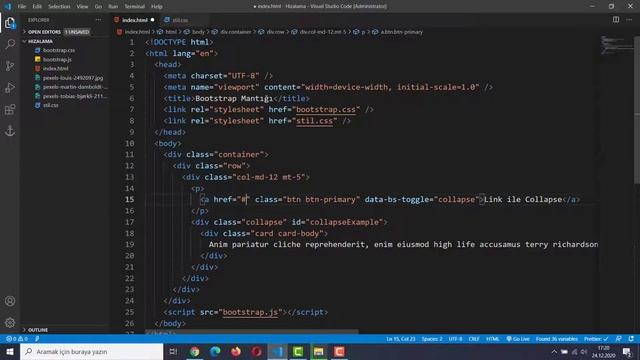640x360 pixels.
Task: Start Go Live server
Action: 518,339
